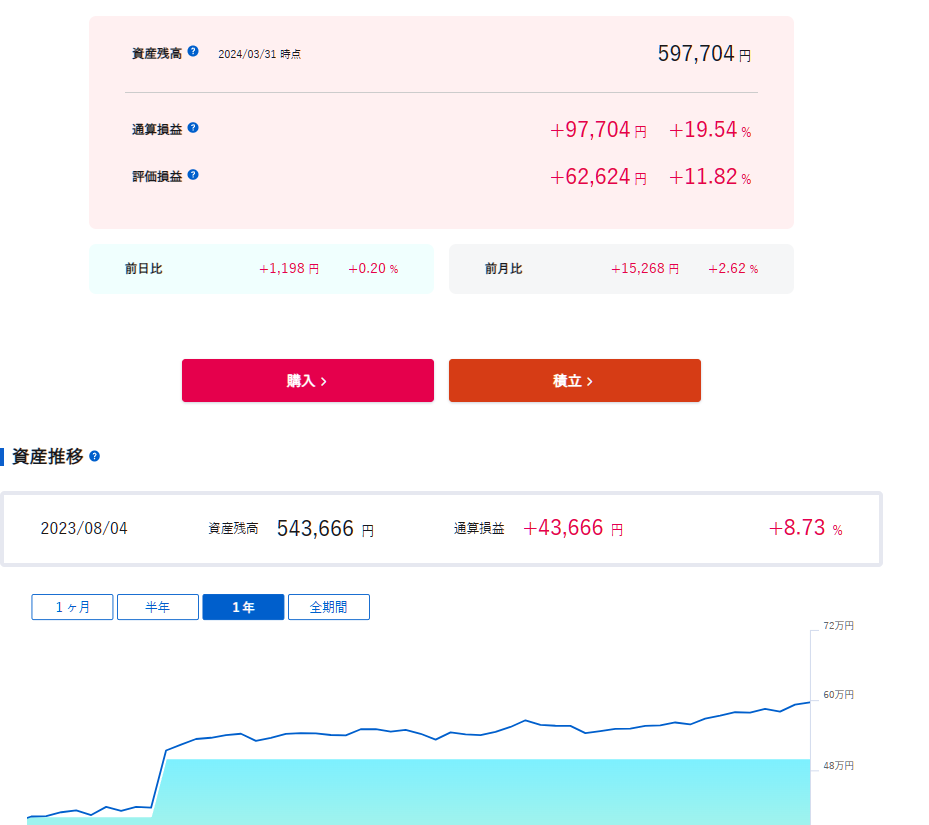Screen dimensions: 929x825
Task: Select the 1年 period tab
Action: click(243, 607)
